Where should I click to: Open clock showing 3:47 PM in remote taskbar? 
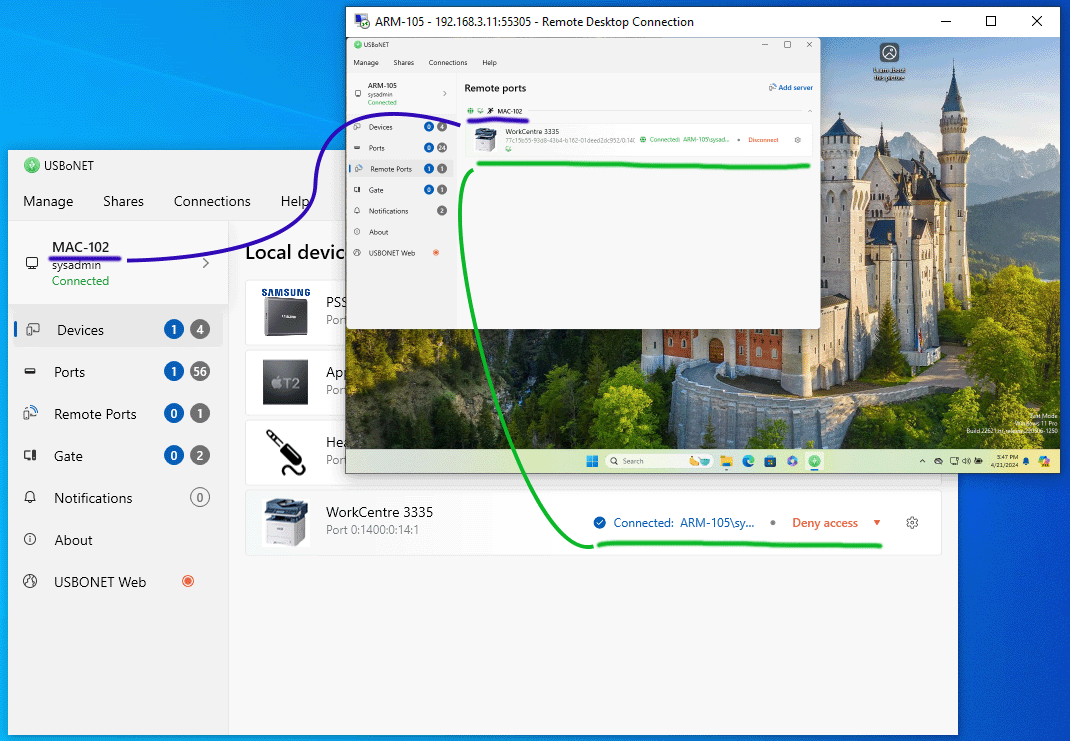pyautogui.click(x=1004, y=461)
